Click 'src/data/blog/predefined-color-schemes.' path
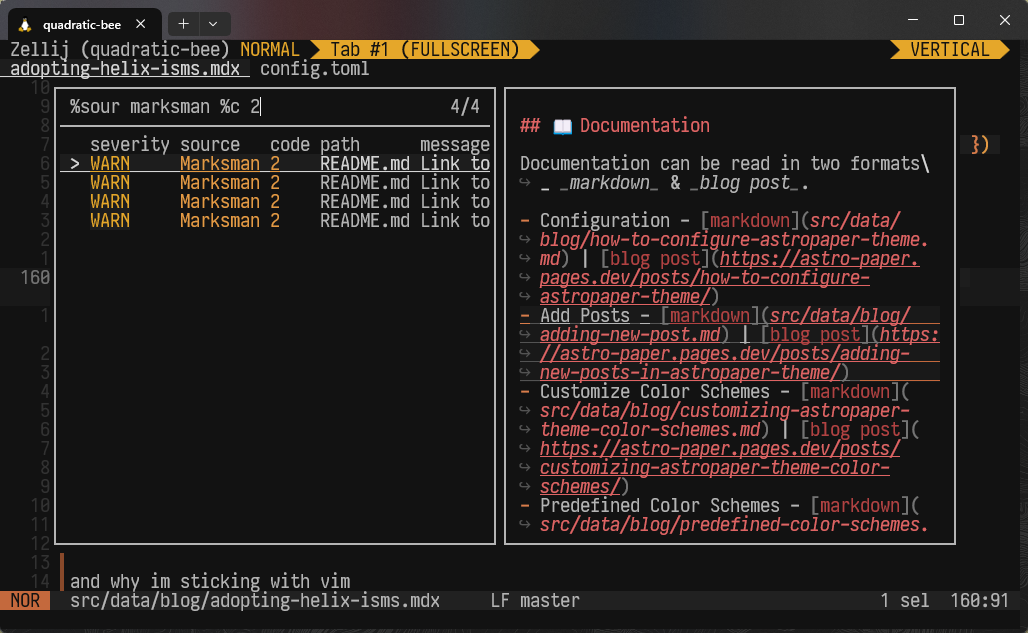The height and width of the screenshot is (633, 1028). 734,525
